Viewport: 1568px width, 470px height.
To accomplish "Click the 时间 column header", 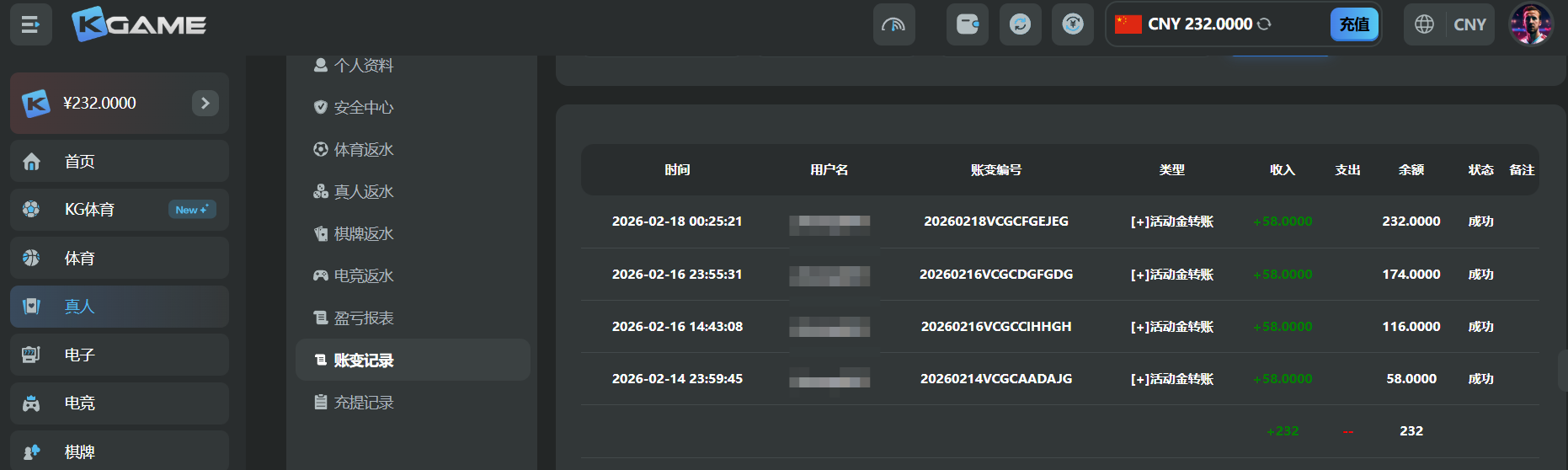I will (677, 169).
